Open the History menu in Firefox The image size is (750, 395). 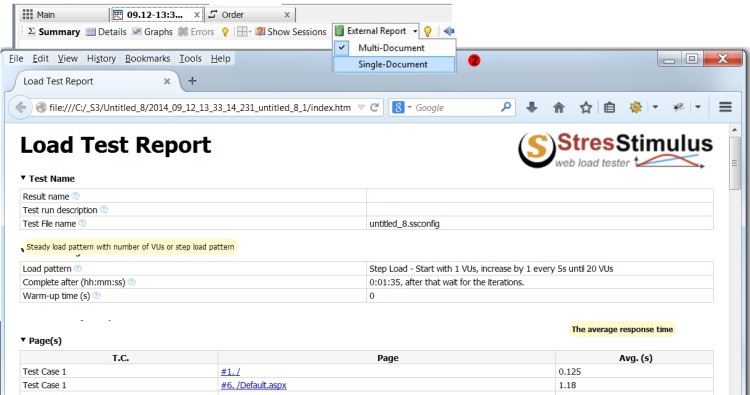101,58
